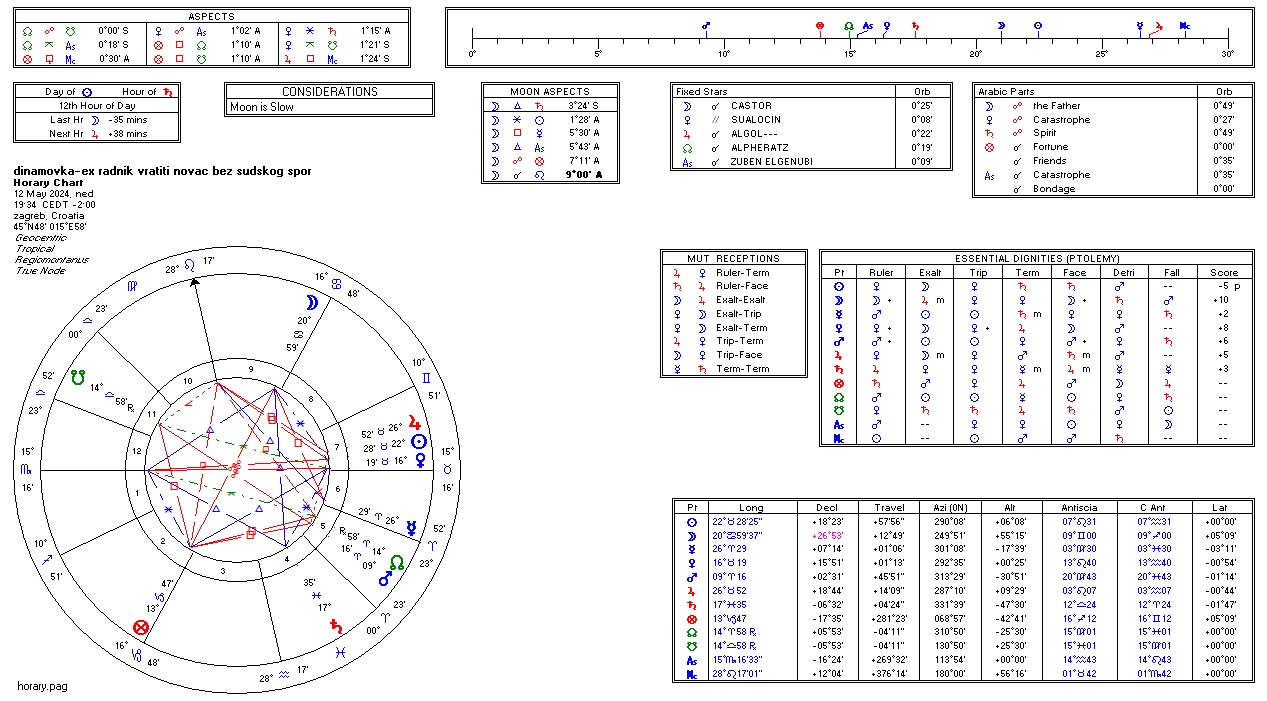Viewport: 1267px width, 701px height.
Task: Click the Moon glyph in the chart wheel
Action: (x=312, y=302)
